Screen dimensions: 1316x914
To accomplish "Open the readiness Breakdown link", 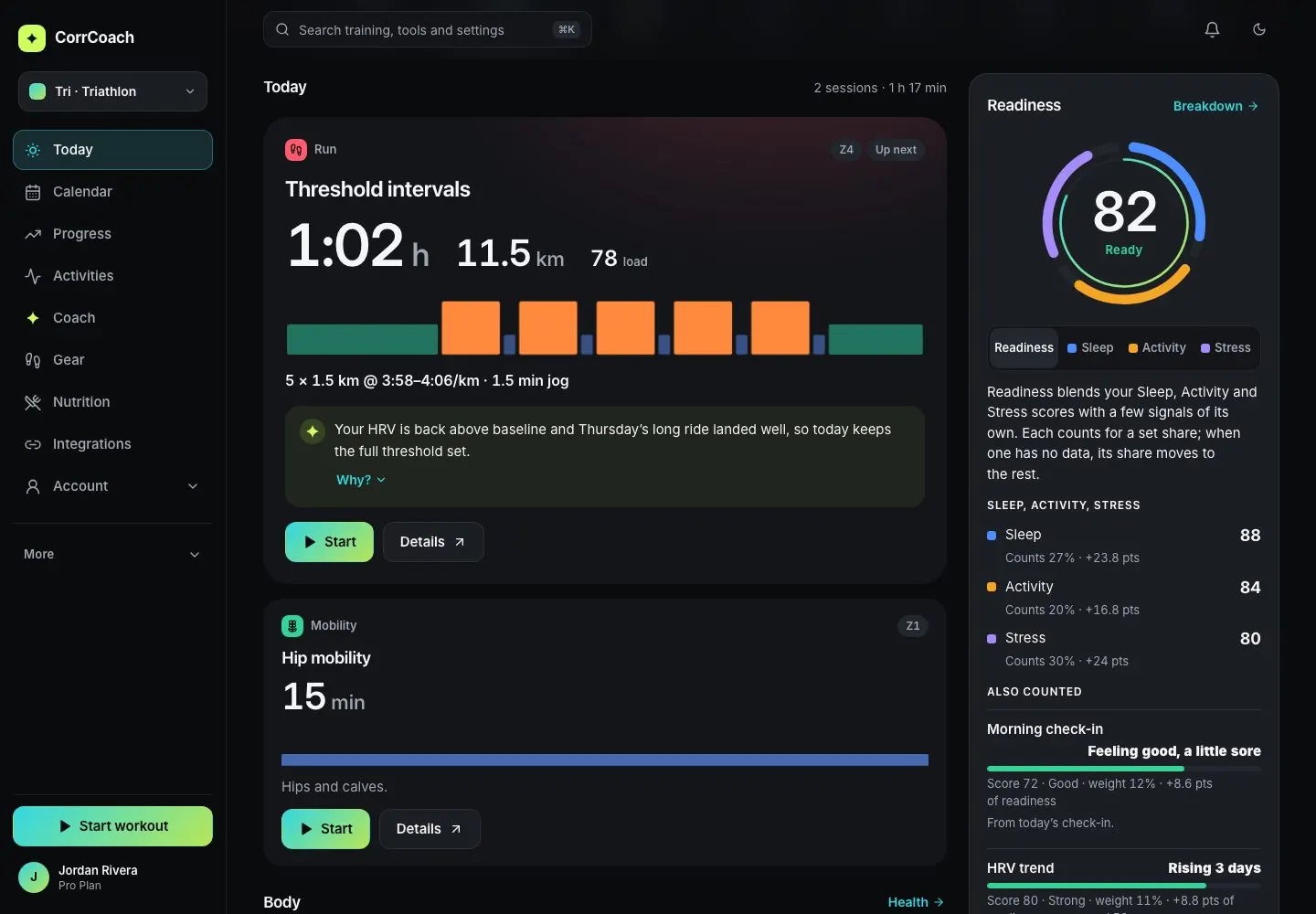I will click(1215, 106).
